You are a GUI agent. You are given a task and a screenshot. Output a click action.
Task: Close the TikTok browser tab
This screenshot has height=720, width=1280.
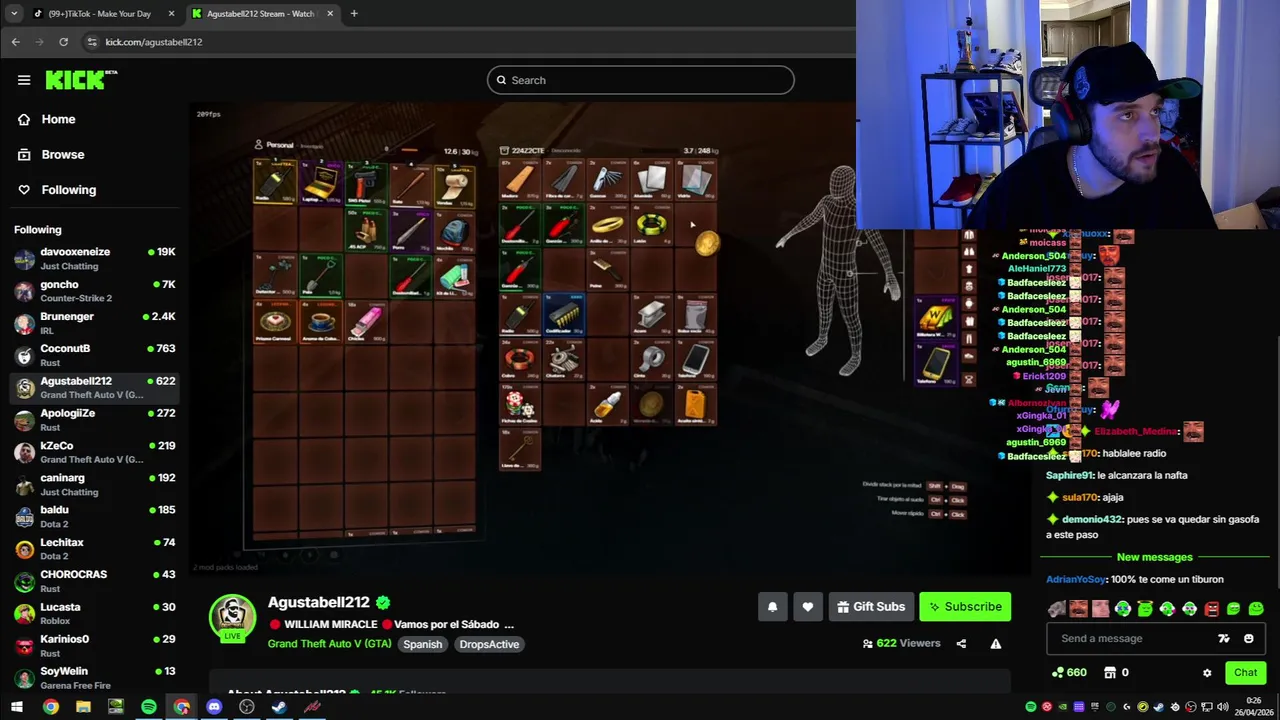click(x=171, y=14)
